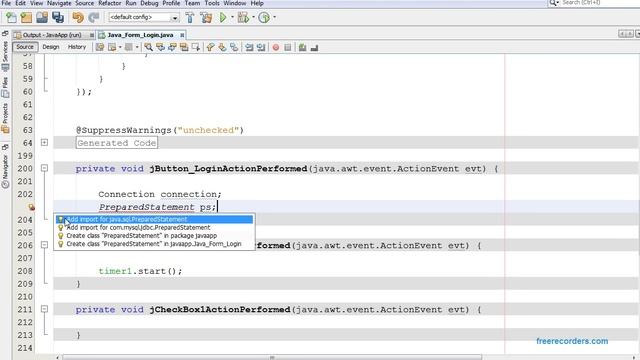Click the Profile Project icon
Image resolution: width=640 pixels, height=360 pixels.
pos(264,18)
